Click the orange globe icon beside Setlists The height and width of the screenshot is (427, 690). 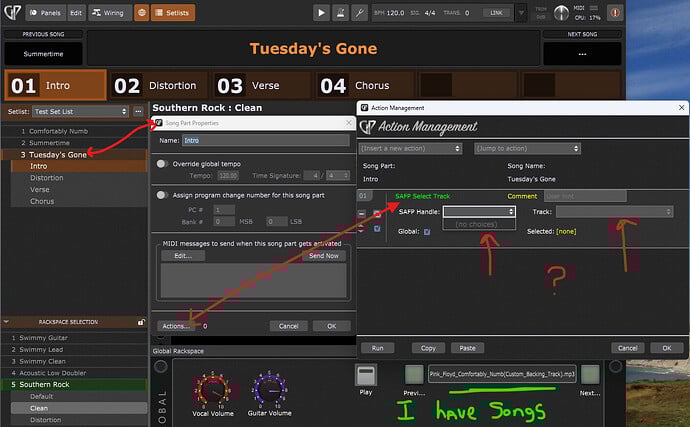click(x=143, y=13)
